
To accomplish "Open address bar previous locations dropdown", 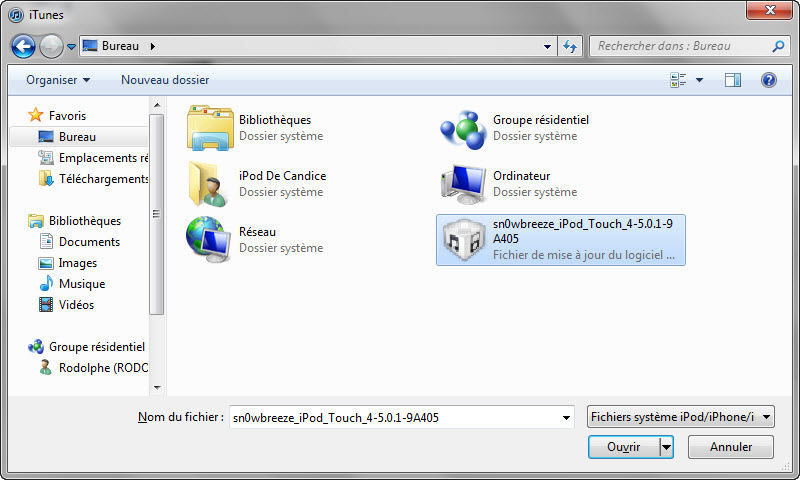I will [x=547, y=46].
